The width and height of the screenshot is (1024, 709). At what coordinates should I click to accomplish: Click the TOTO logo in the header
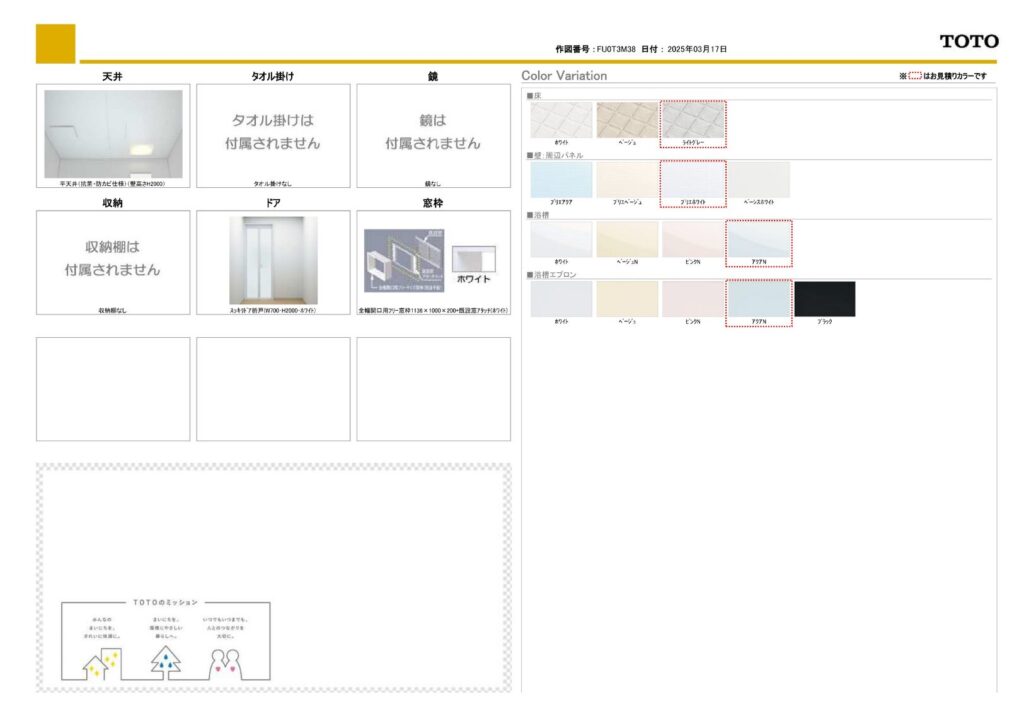coord(968,41)
